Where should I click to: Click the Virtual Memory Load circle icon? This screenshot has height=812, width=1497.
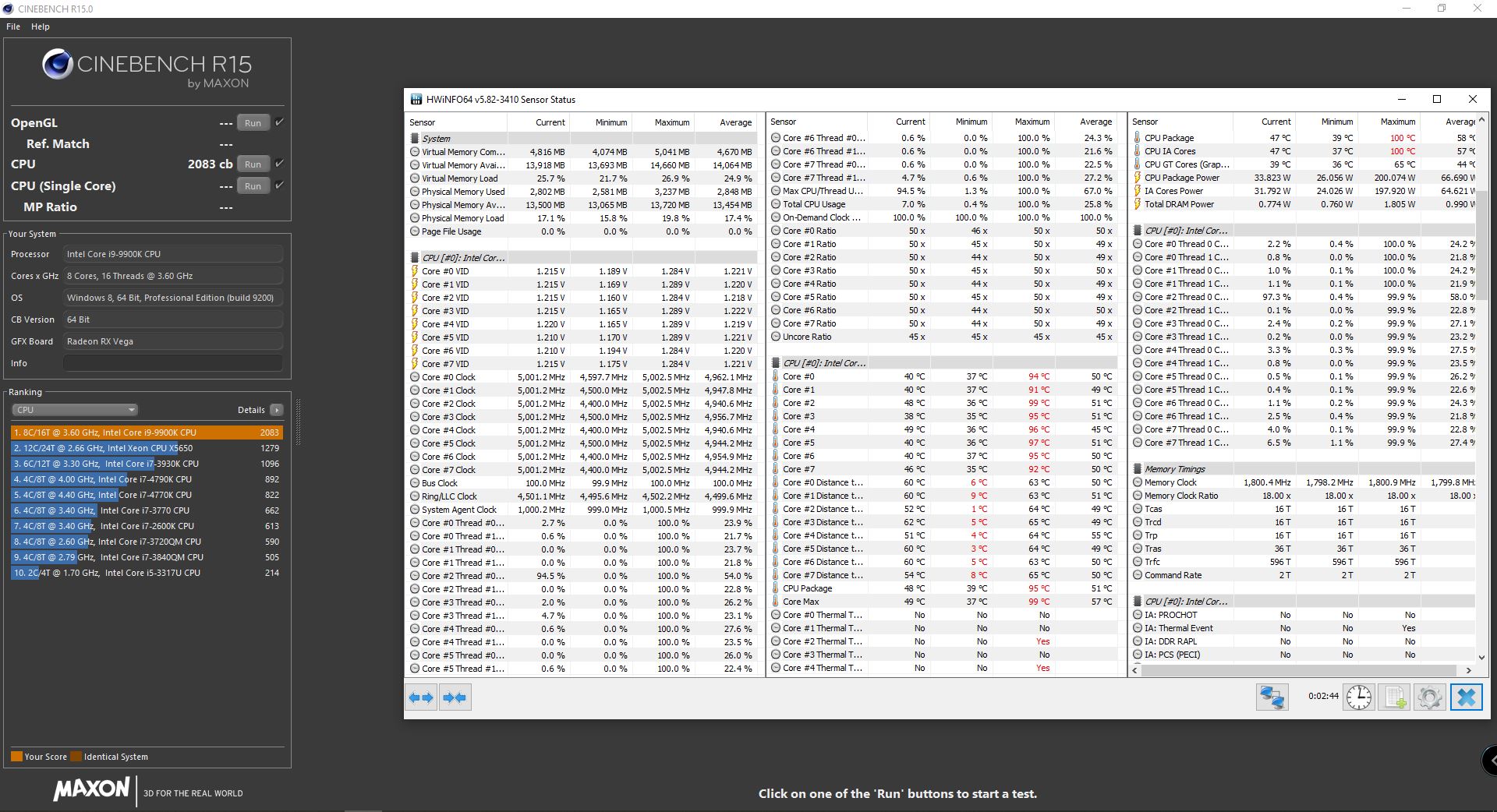(415, 178)
